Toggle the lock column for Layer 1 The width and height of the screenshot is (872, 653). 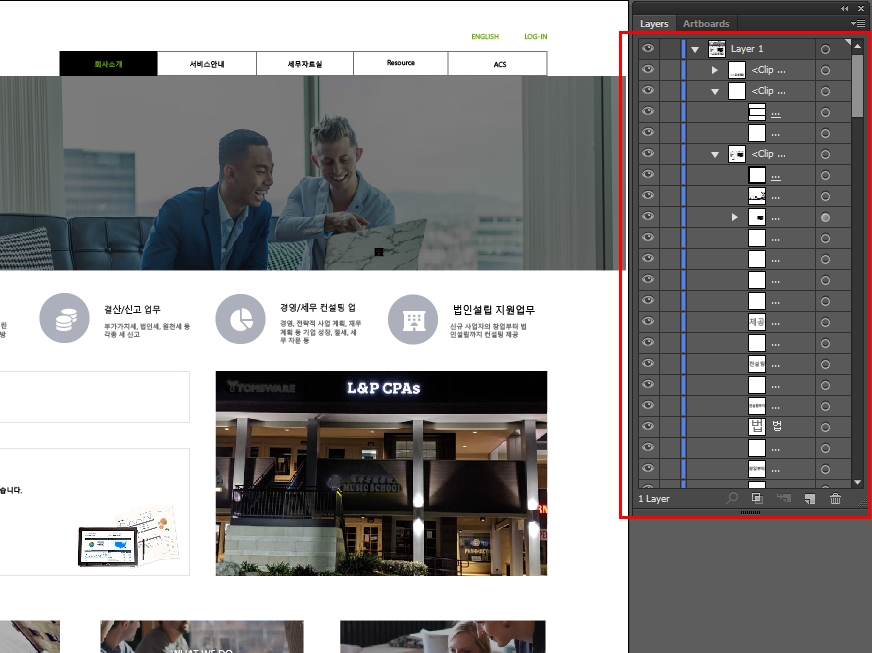pos(670,49)
